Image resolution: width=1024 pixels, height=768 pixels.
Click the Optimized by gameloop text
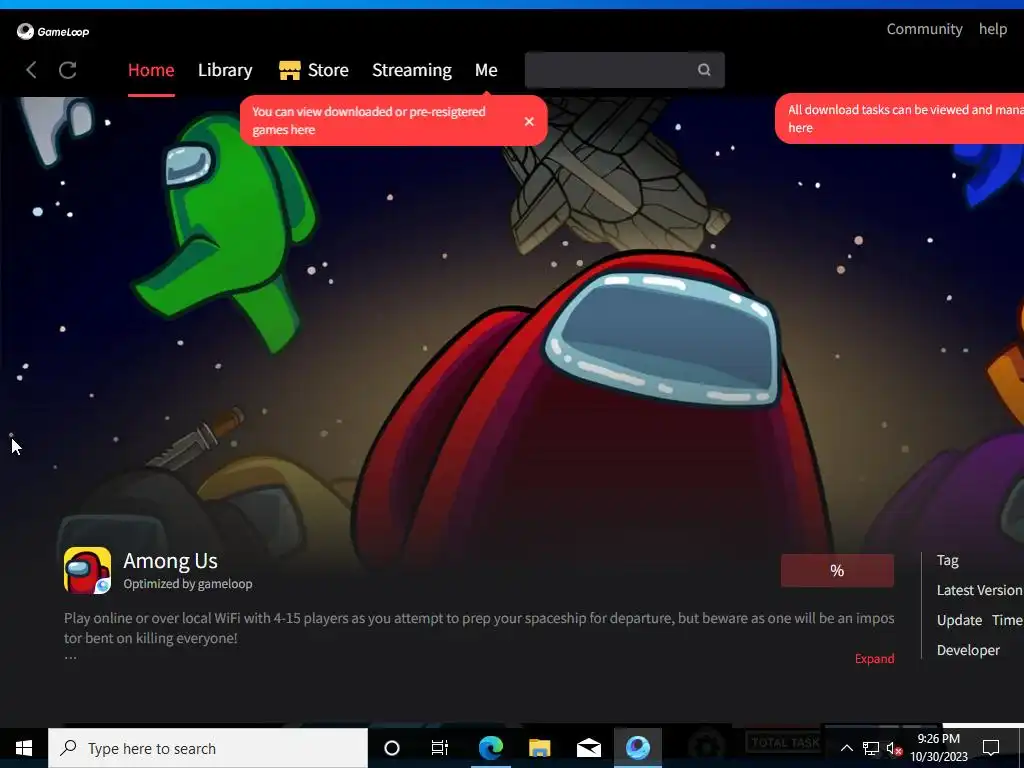188,584
